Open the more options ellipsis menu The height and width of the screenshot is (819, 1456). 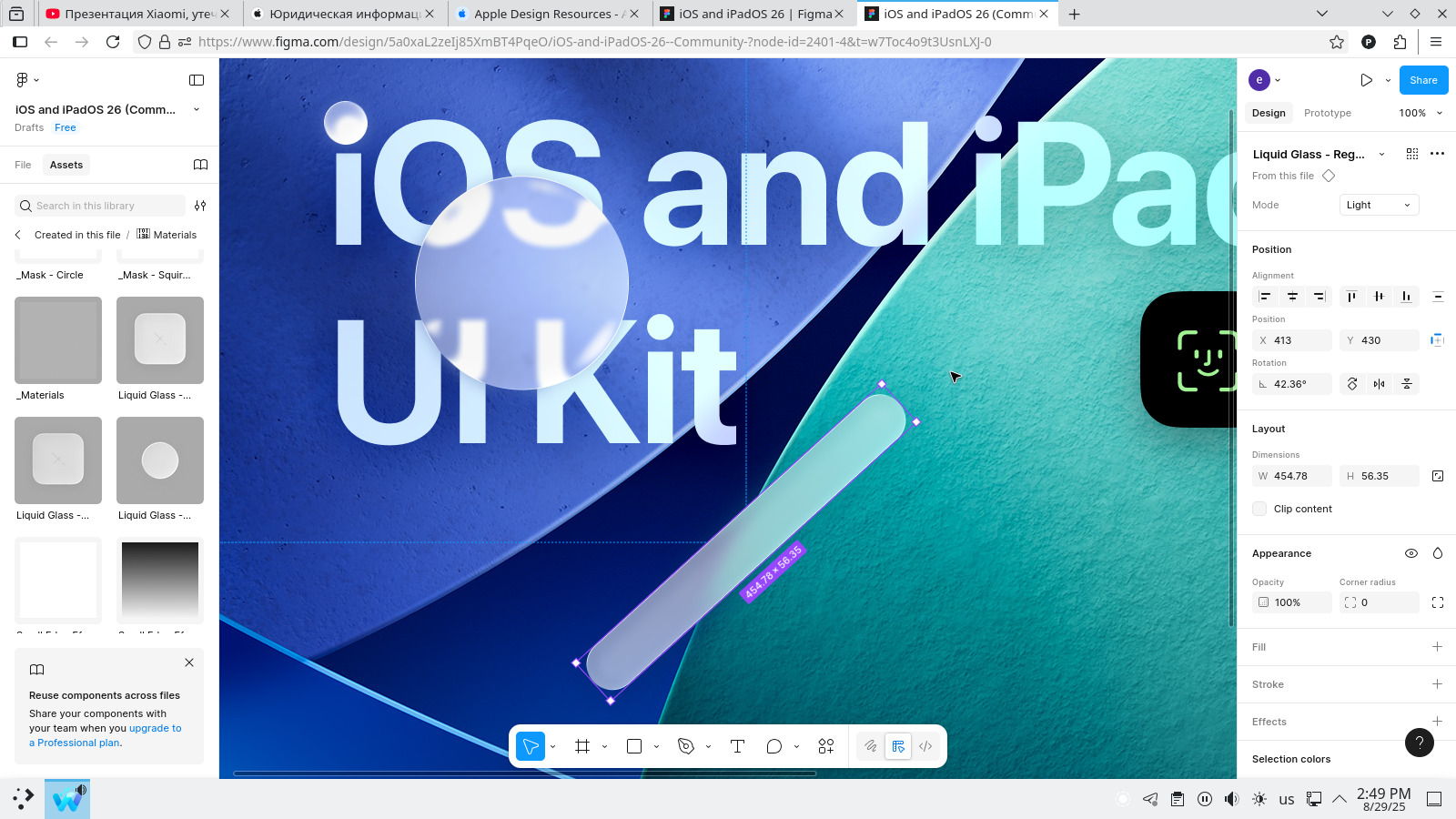click(x=1438, y=154)
